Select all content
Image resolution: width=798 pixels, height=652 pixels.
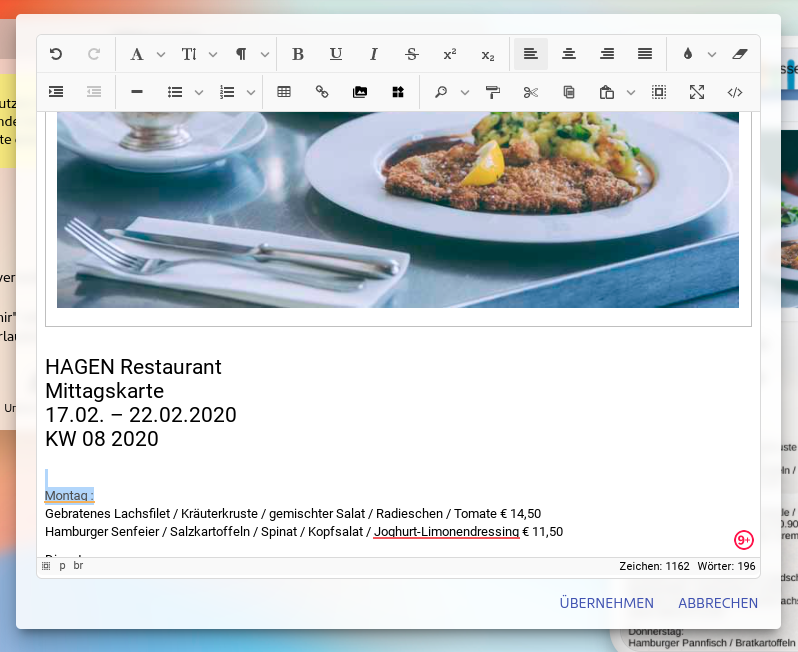pyautogui.click(x=659, y=92)
